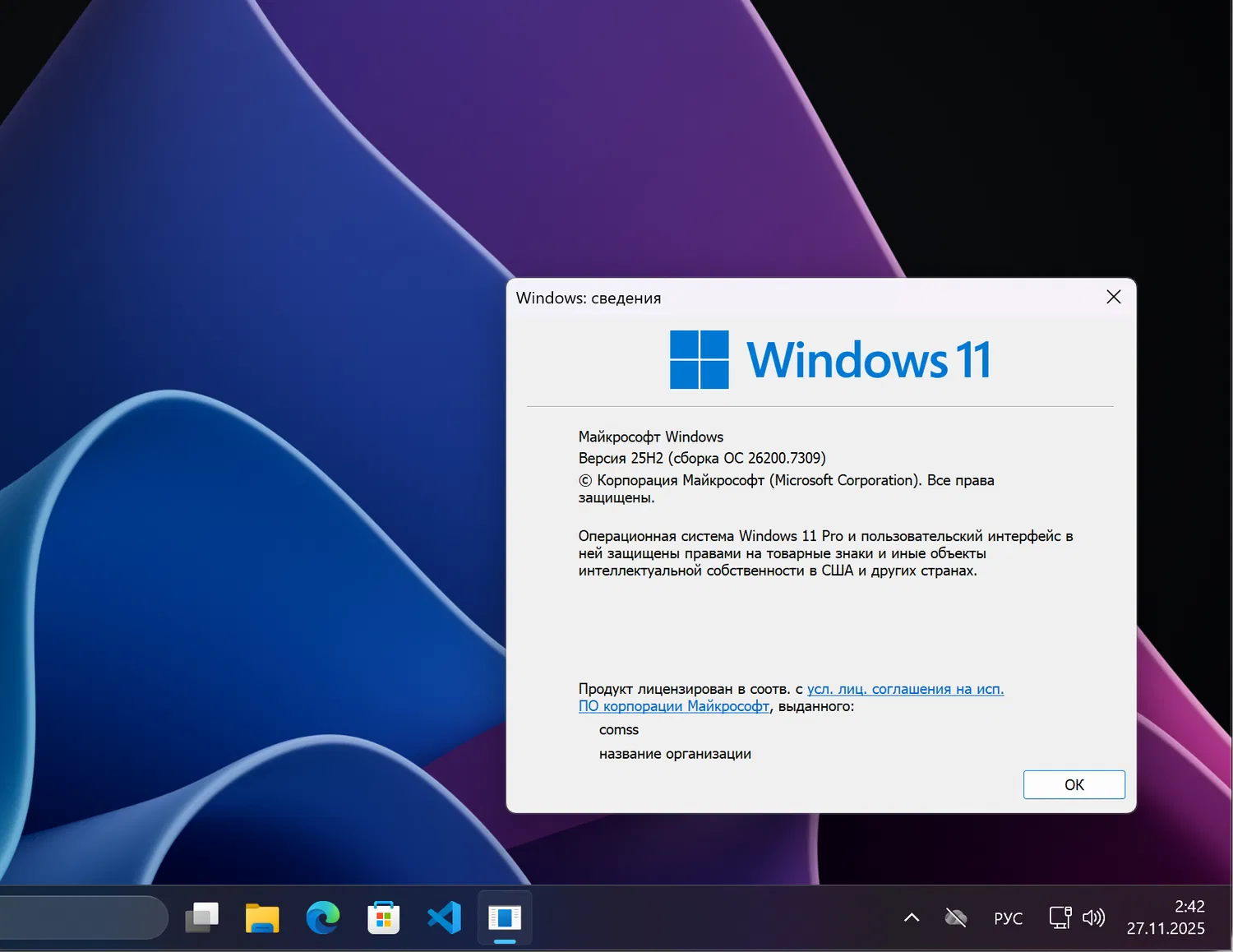Viewport: 1233px width, 952px height.
Task: Open Microsoft Edge from the taskbar
Action: [x=322, y=917]
